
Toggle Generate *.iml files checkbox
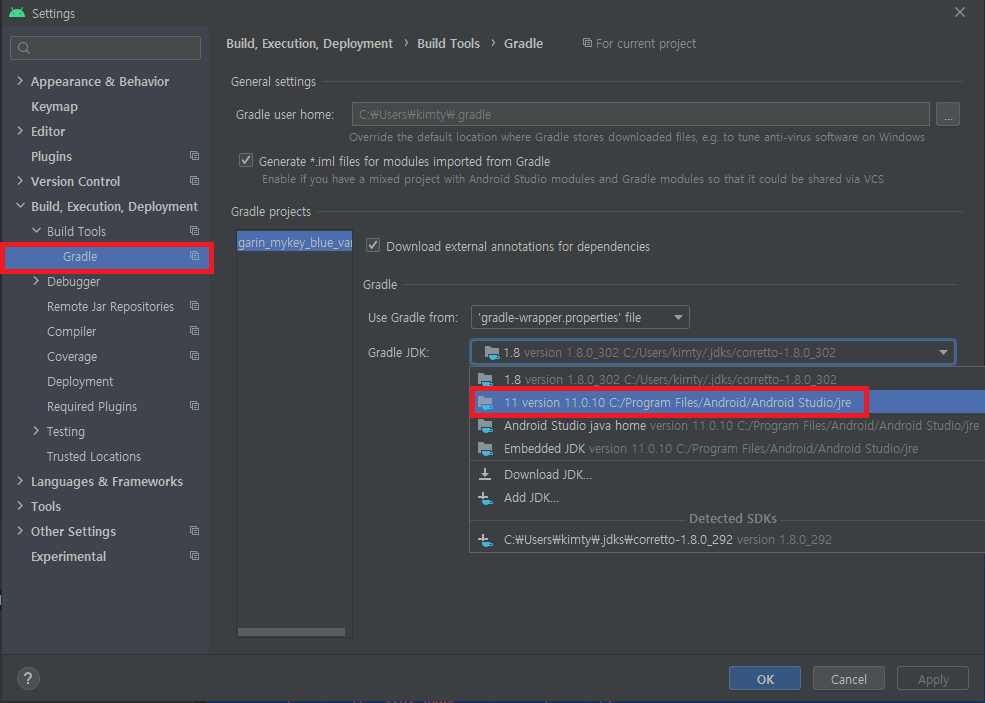[246, 161]
